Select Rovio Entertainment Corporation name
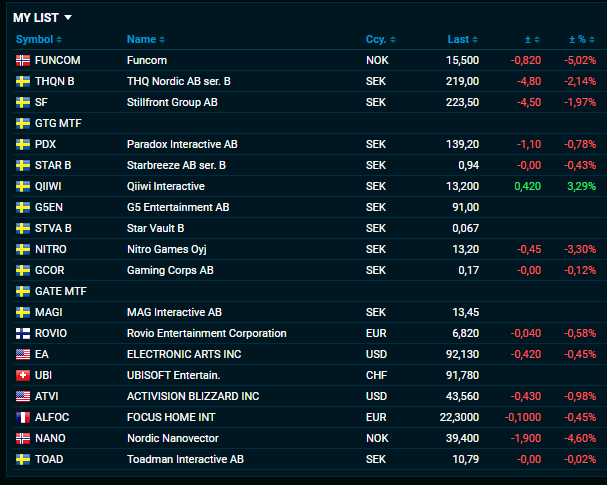The width and height of the screenshot is (607, 485). click(207, 333)
